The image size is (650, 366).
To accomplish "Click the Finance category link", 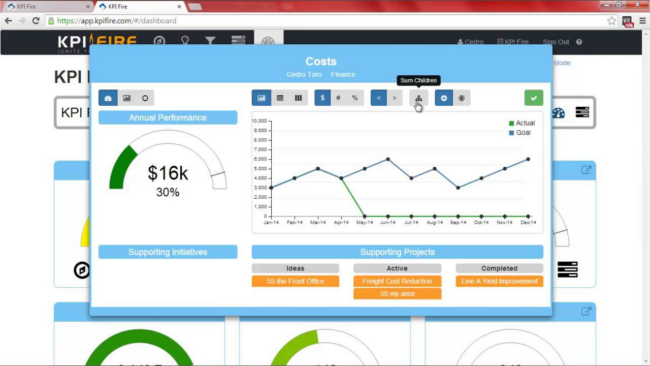I will coord(343,75).
